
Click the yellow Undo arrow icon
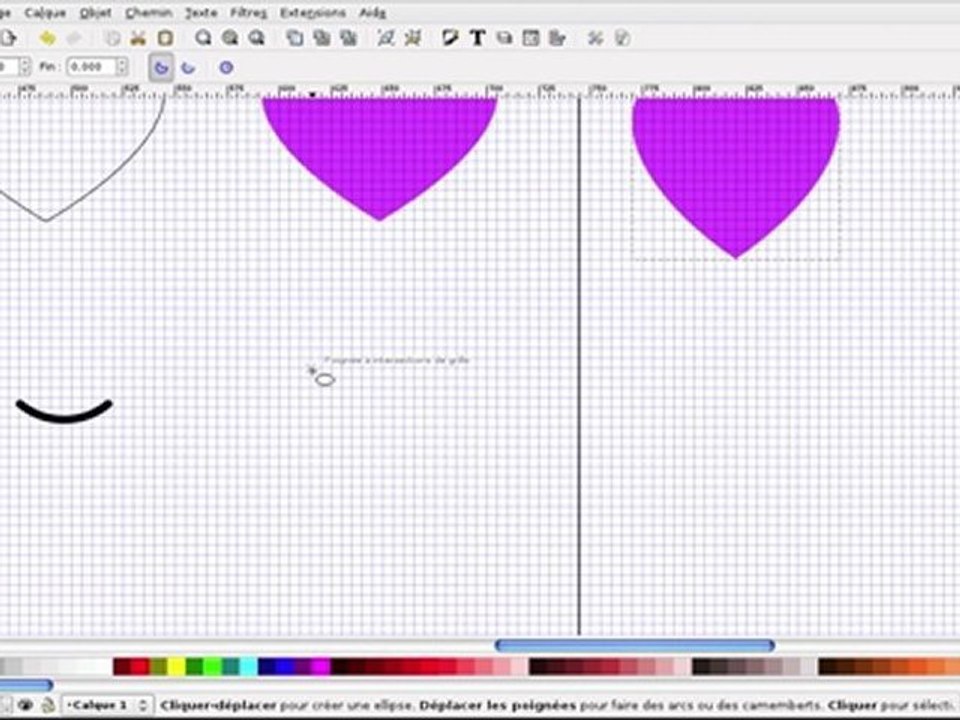click(47, 39)
